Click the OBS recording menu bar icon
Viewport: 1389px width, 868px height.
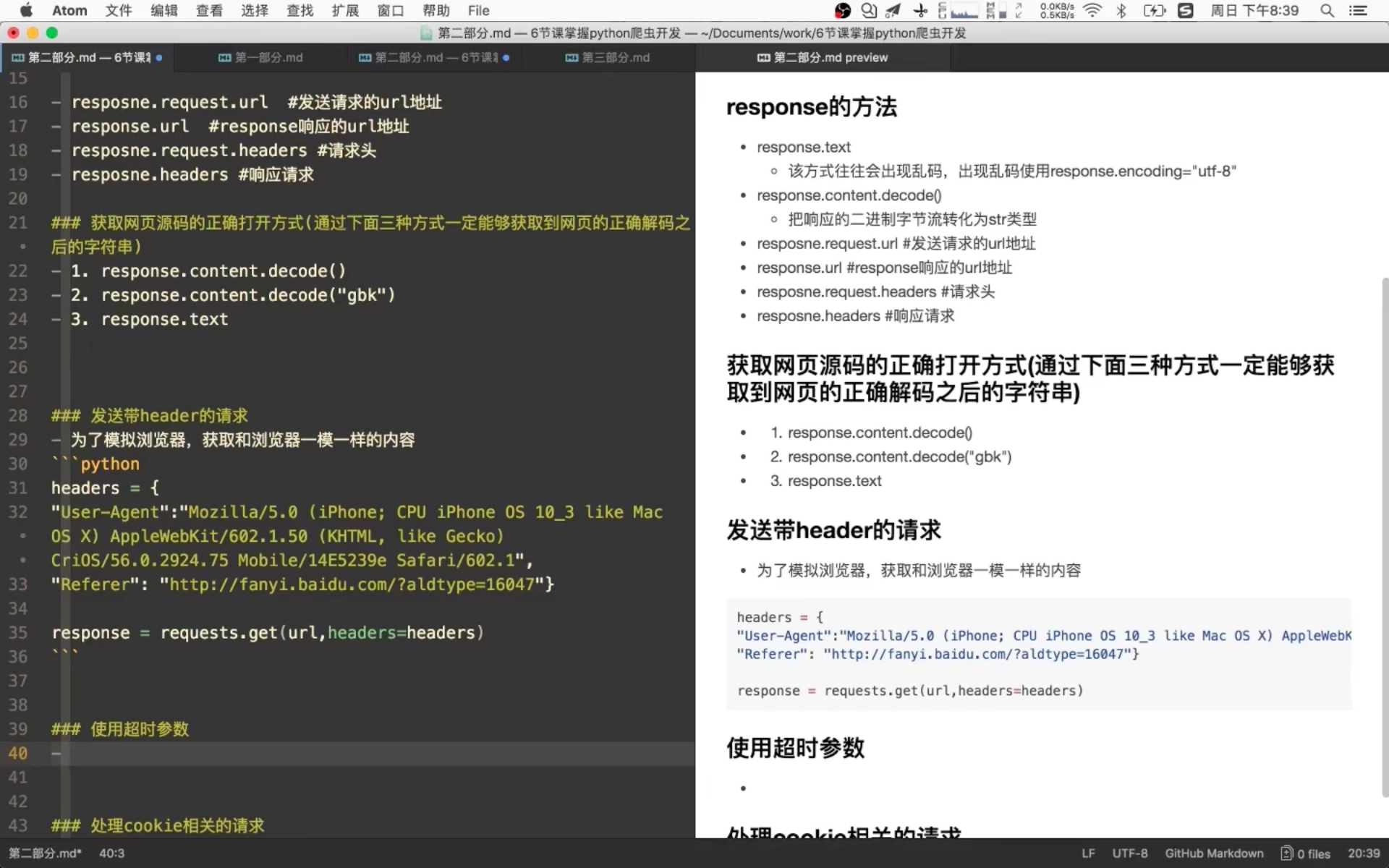coord(842,10)
